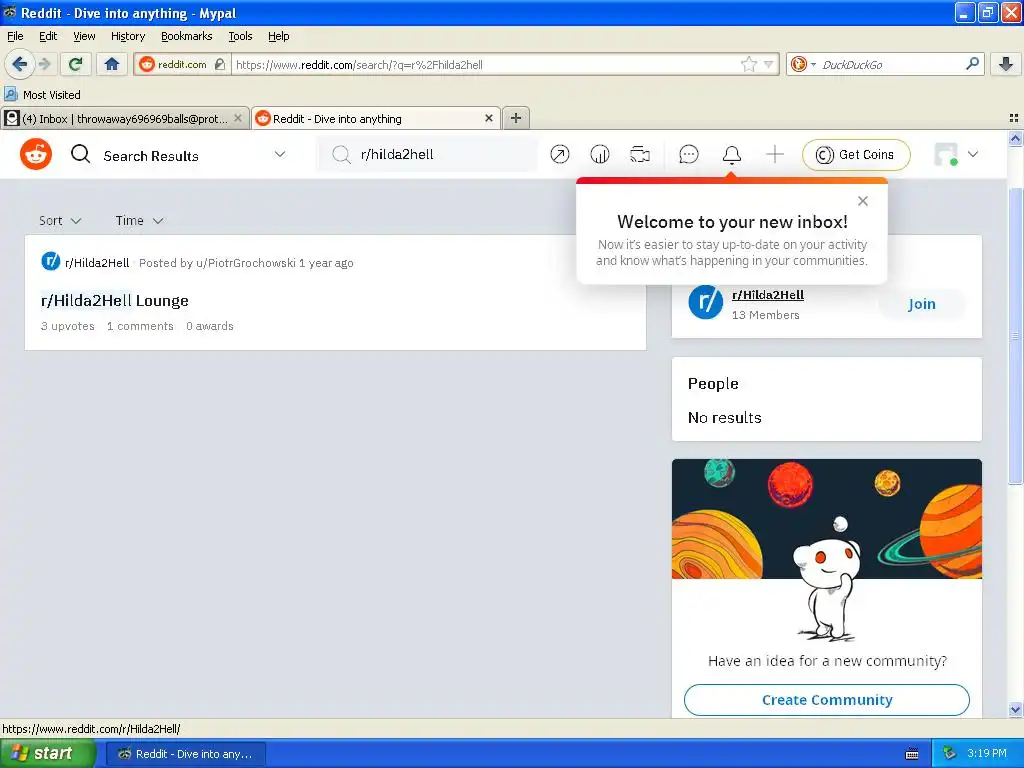The width and height of the screenshot is (1024, 768).
Task: Click the 13 Members text
Action: coord(765,315)
